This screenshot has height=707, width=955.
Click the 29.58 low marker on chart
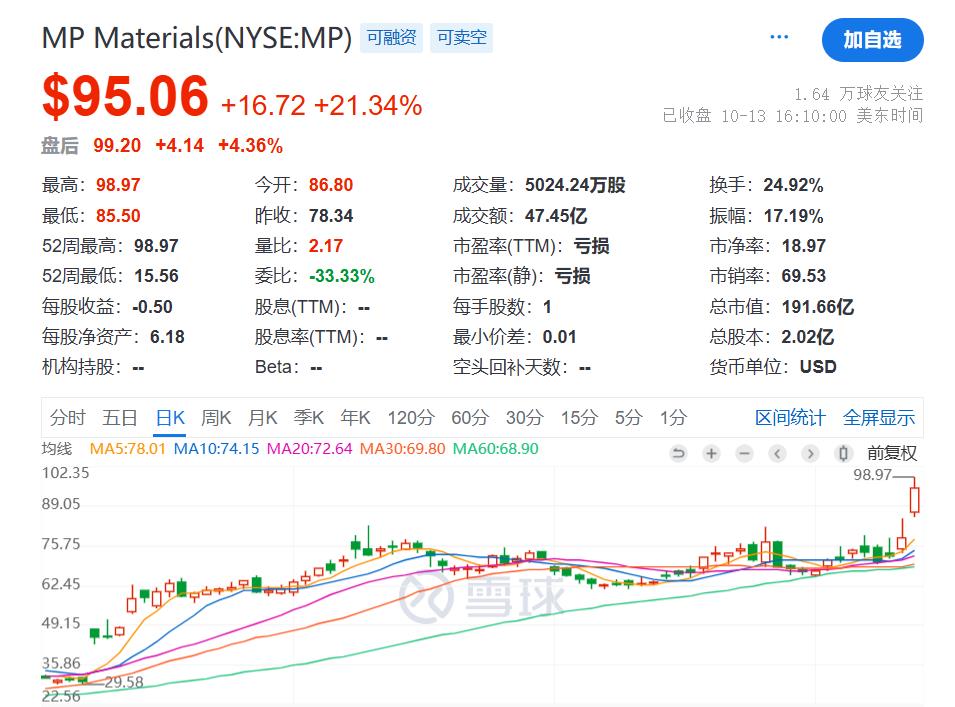click(124, 682)
